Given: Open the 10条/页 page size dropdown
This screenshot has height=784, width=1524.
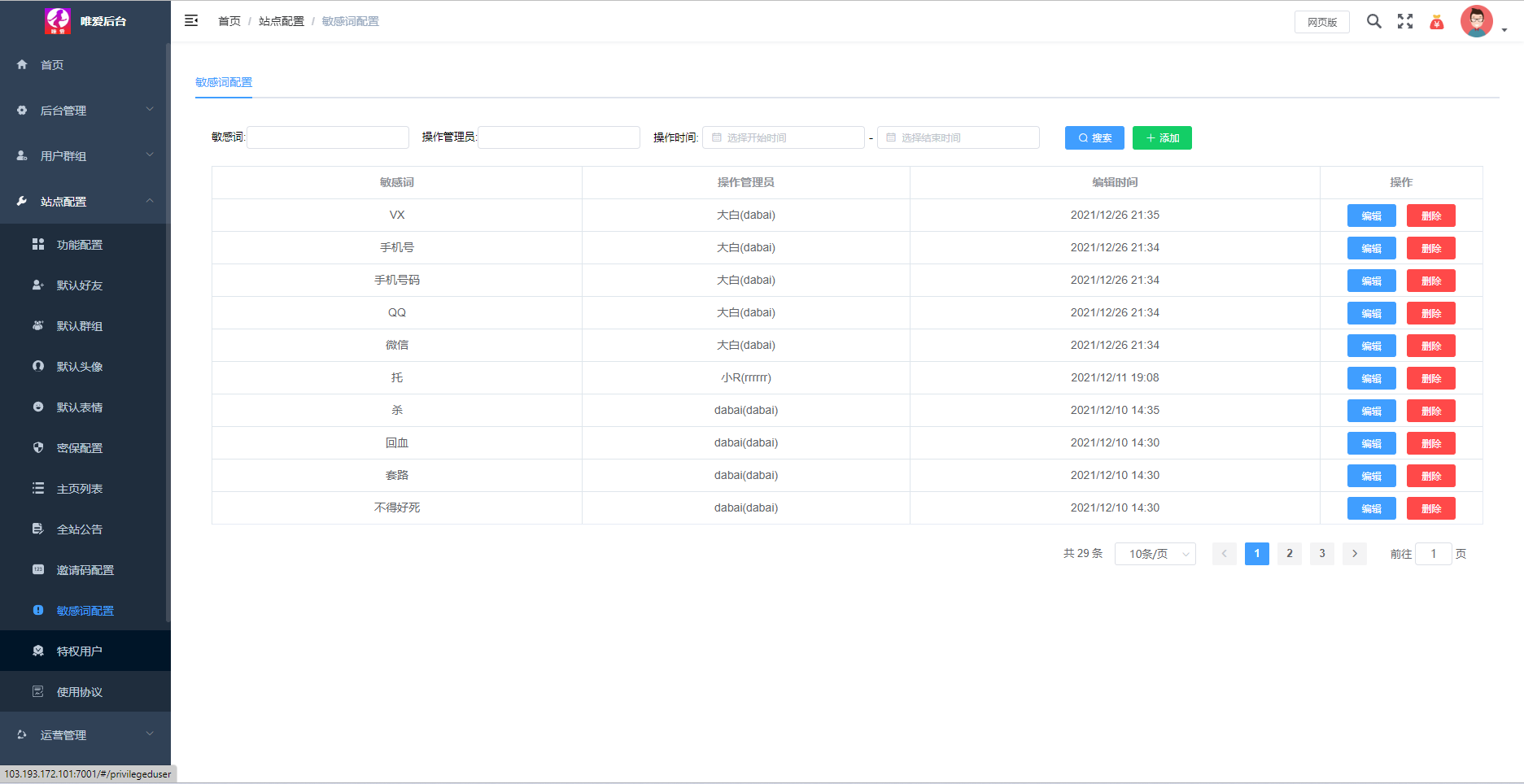Looking at the screenshot, I should coord(1155,554).
